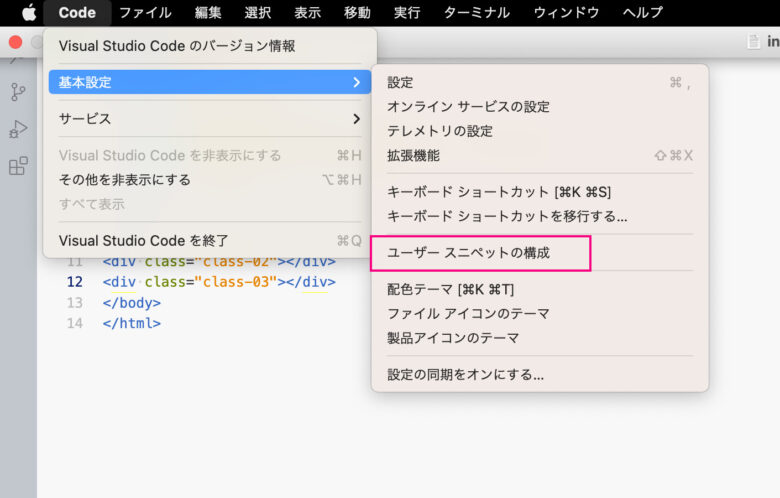Screen dimensions: 780x498
Task: Expand the サービス submenu
Action: click(210, 118)
